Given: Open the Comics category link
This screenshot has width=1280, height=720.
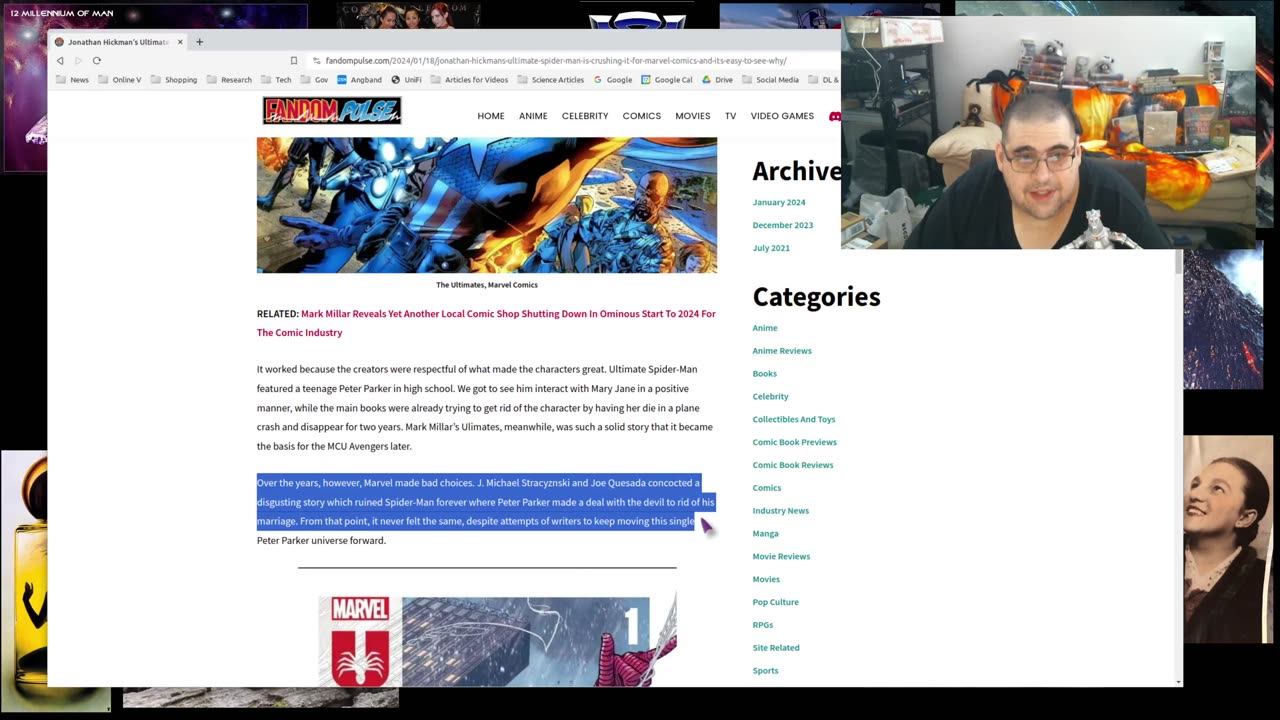Looking at the screenshot, I should 767,488.
